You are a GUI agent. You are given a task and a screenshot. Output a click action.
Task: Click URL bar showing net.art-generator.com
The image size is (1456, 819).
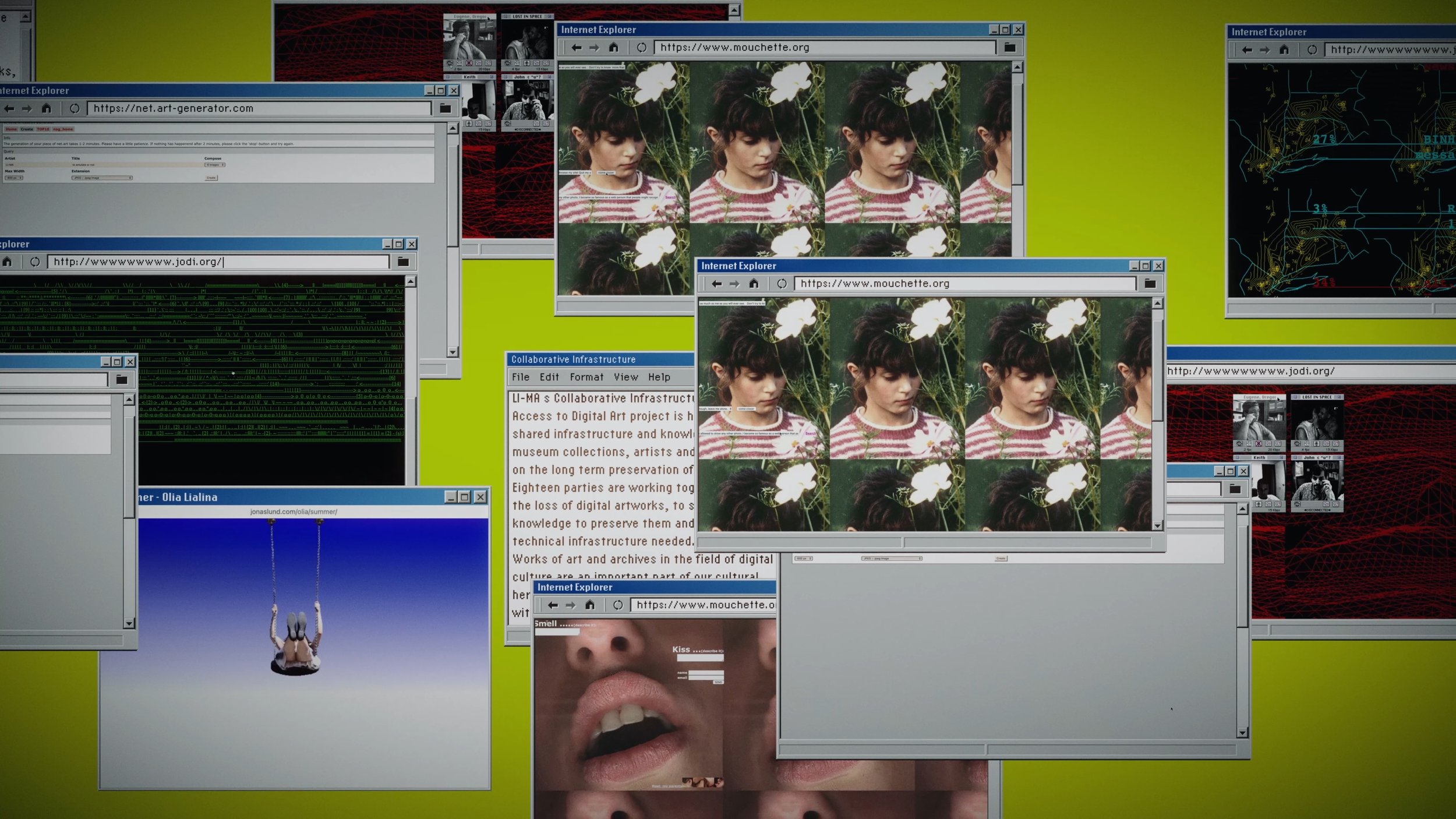259,108
